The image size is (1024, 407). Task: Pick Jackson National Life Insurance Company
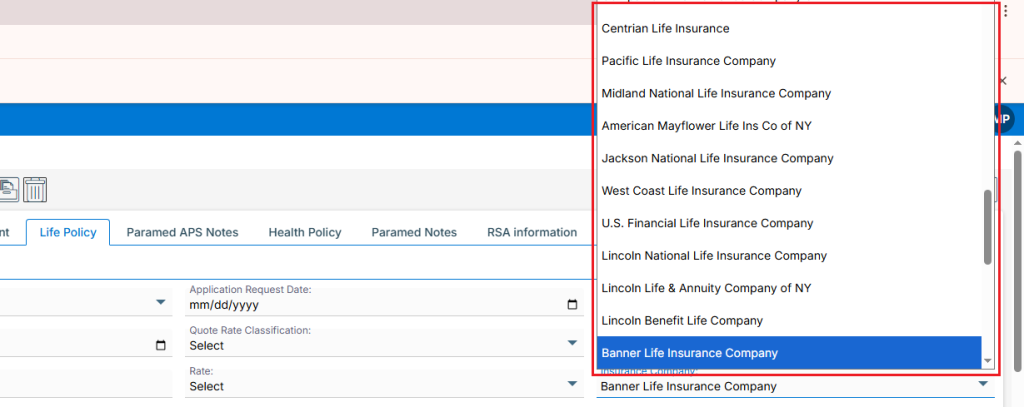pyautogui.click(x=717, y=158)
